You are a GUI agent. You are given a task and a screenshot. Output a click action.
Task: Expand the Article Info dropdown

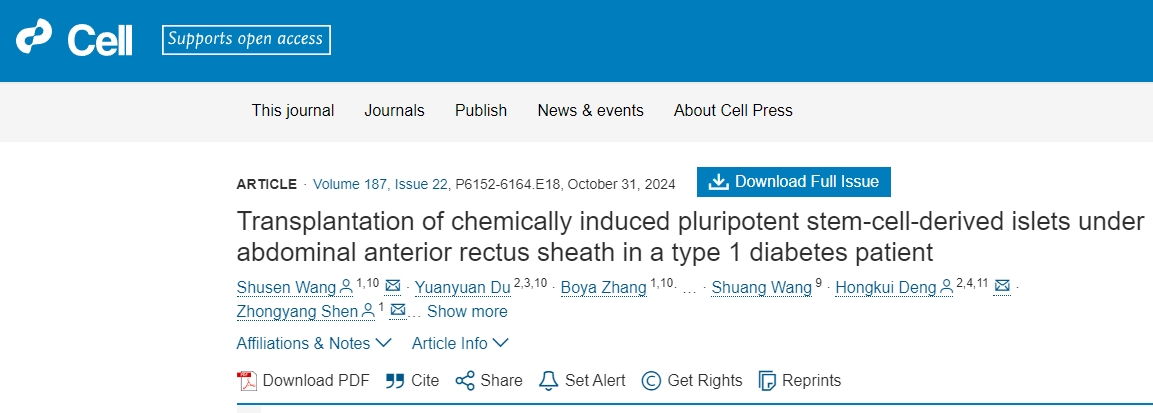(x=460, y=343)
